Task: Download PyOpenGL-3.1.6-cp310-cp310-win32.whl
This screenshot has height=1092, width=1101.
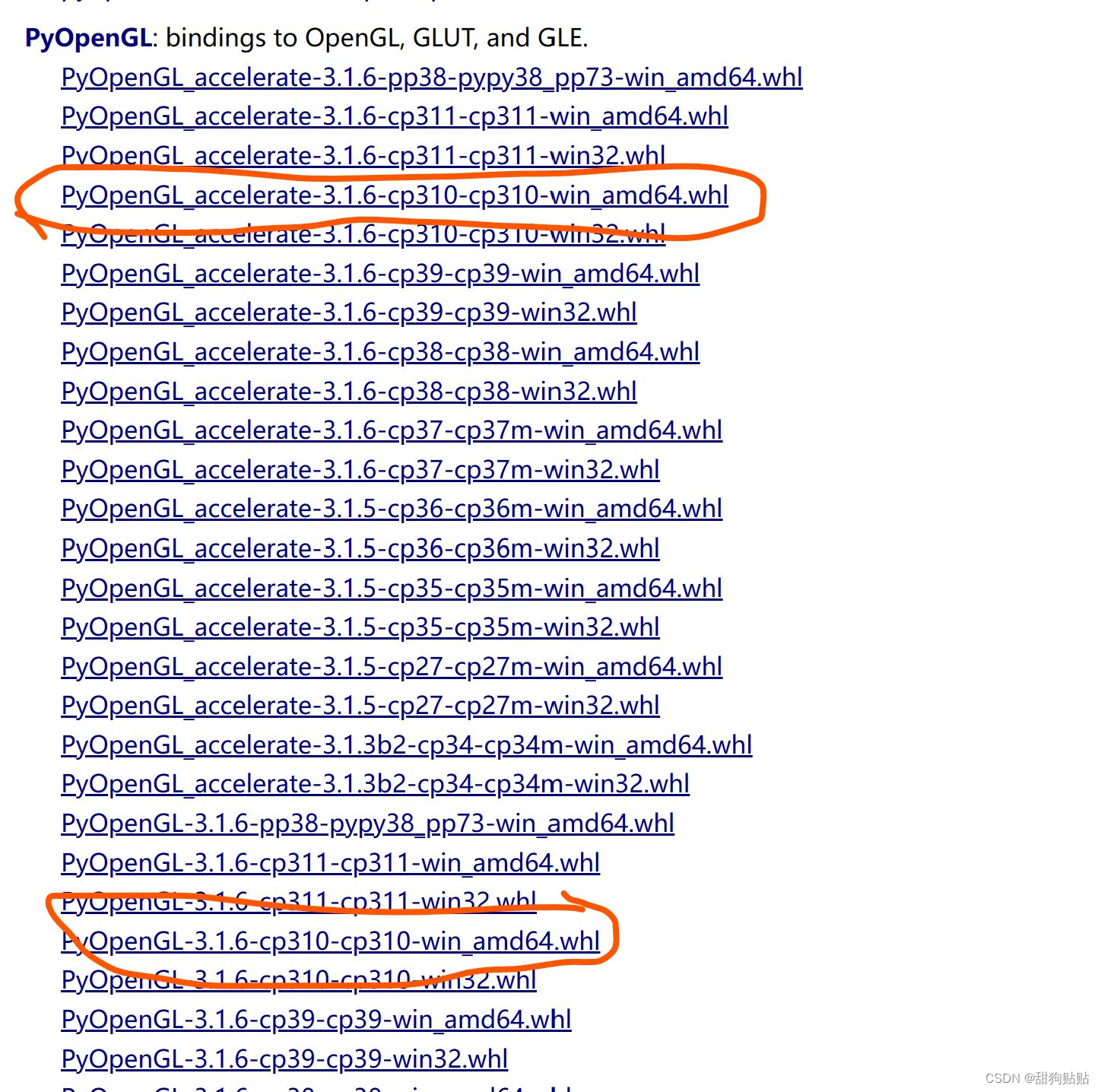Action: [x=299, y=980]
